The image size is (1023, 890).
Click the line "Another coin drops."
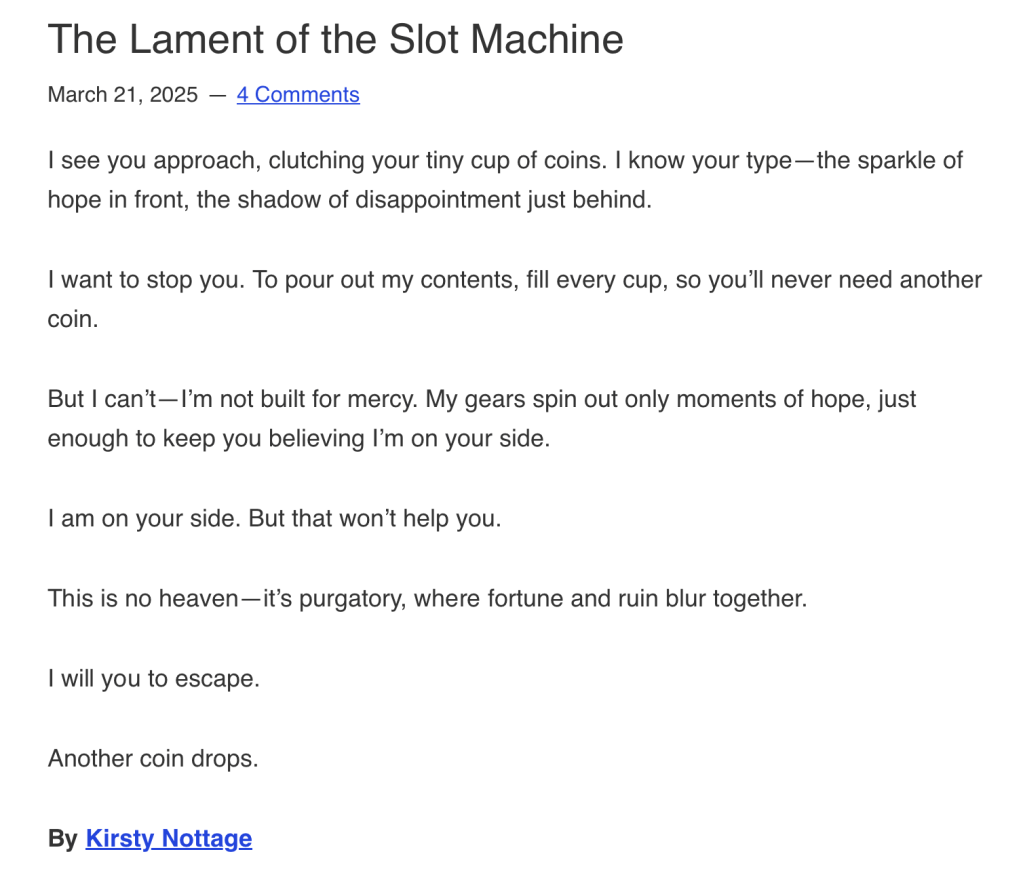click(x=153, y=758)
